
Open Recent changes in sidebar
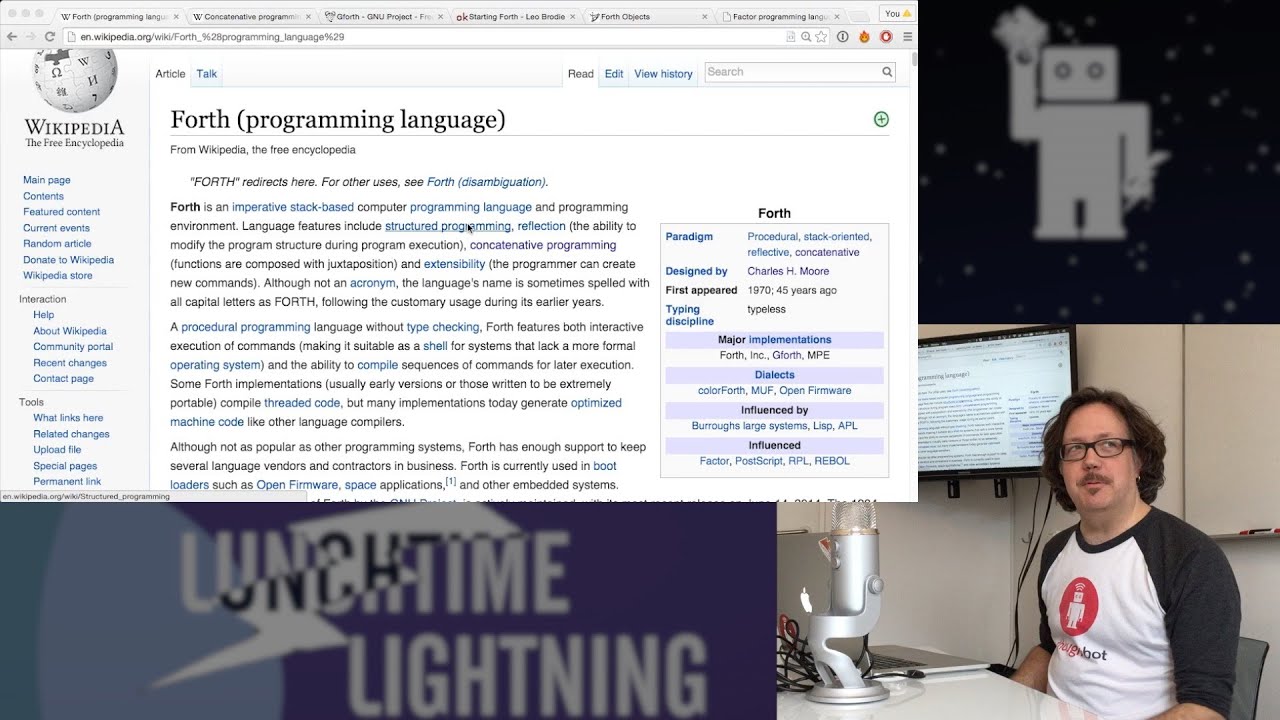pos(69,362)
